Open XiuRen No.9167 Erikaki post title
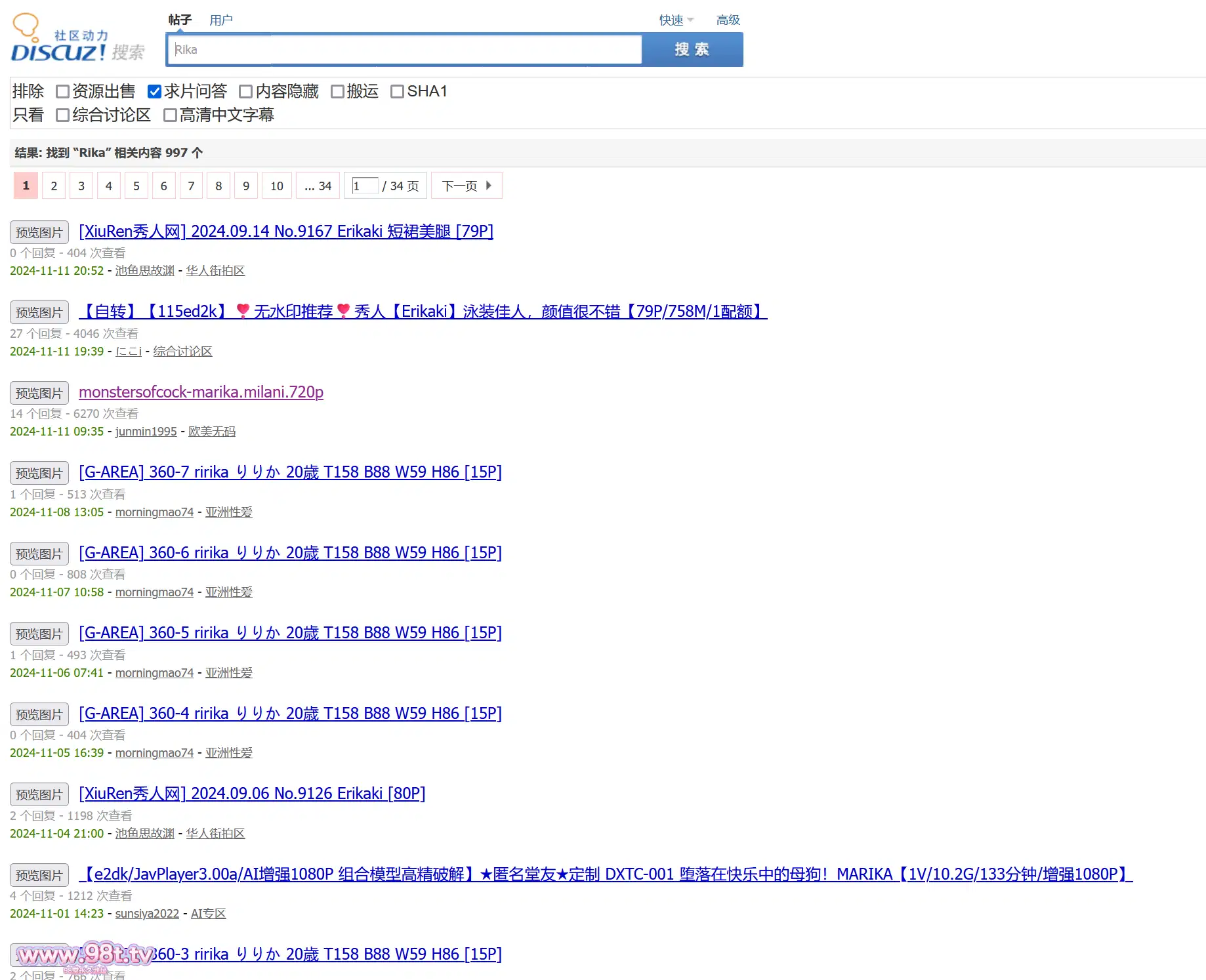Screen dimensions: 1206x980 [286, 231]
